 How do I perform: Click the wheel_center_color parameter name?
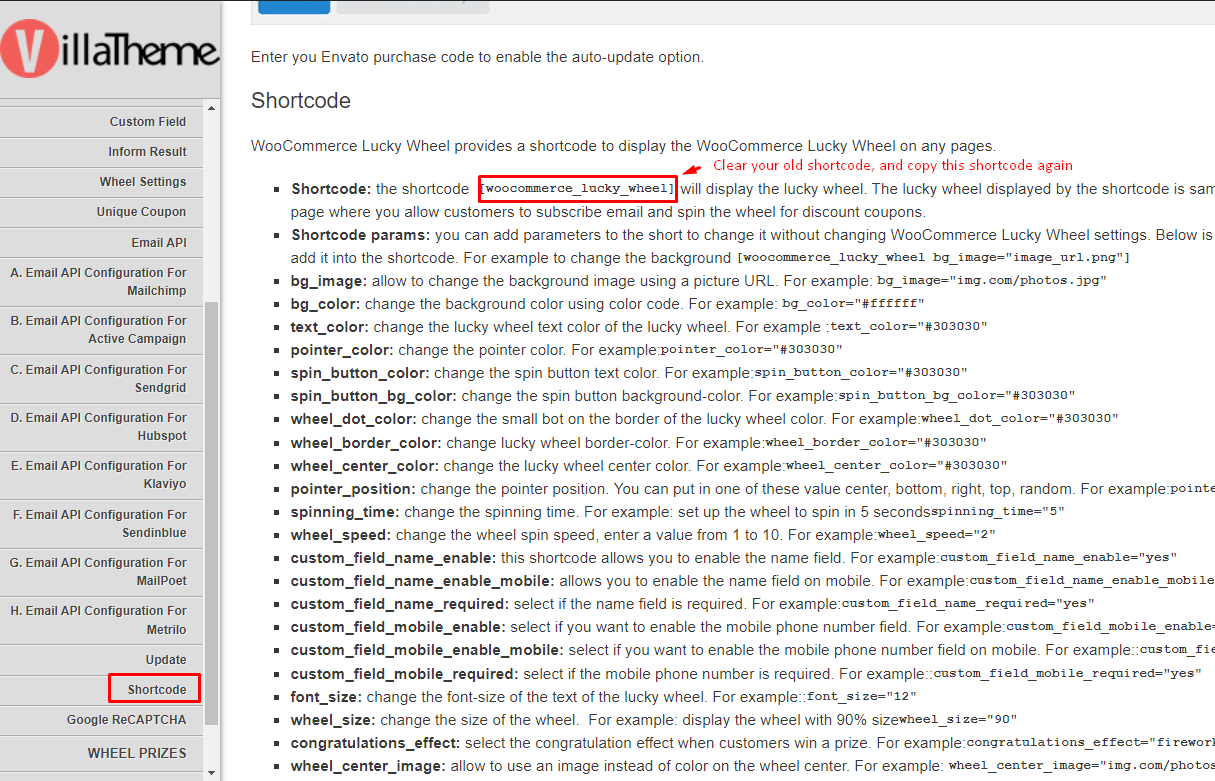(364, 465)
